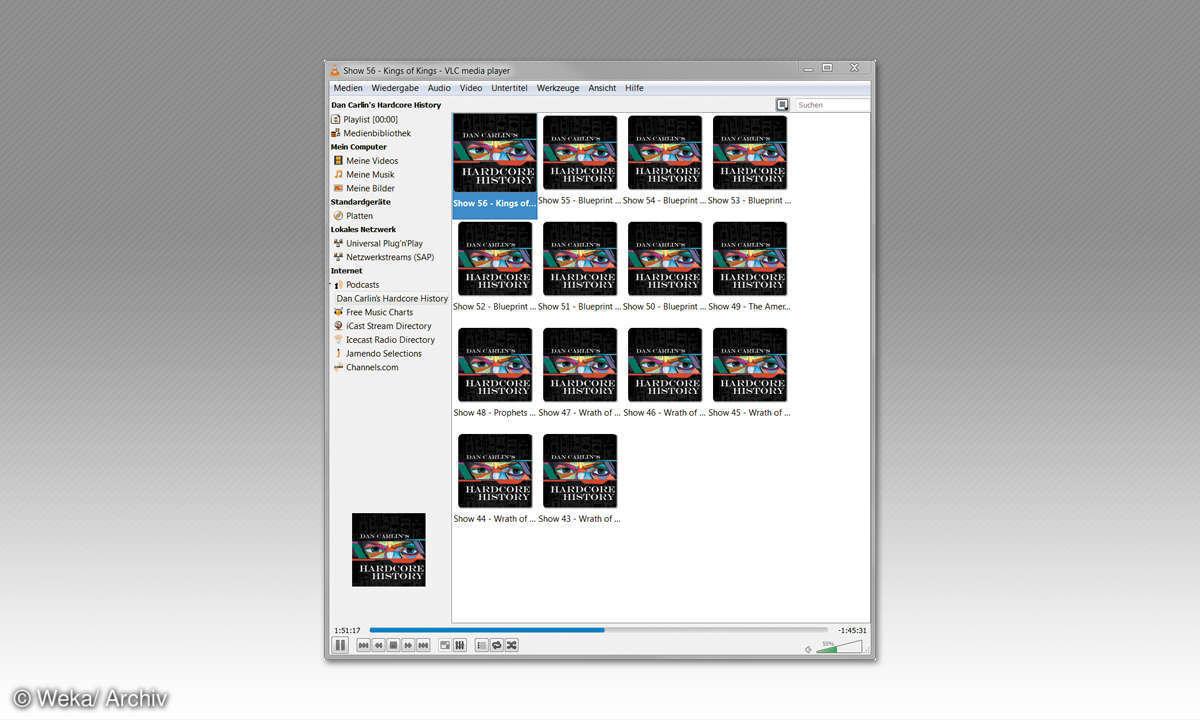
Task: Select Show 56 - Kings of Kings thumbnail
Action: pyautogui.click(x=495, y=153)
